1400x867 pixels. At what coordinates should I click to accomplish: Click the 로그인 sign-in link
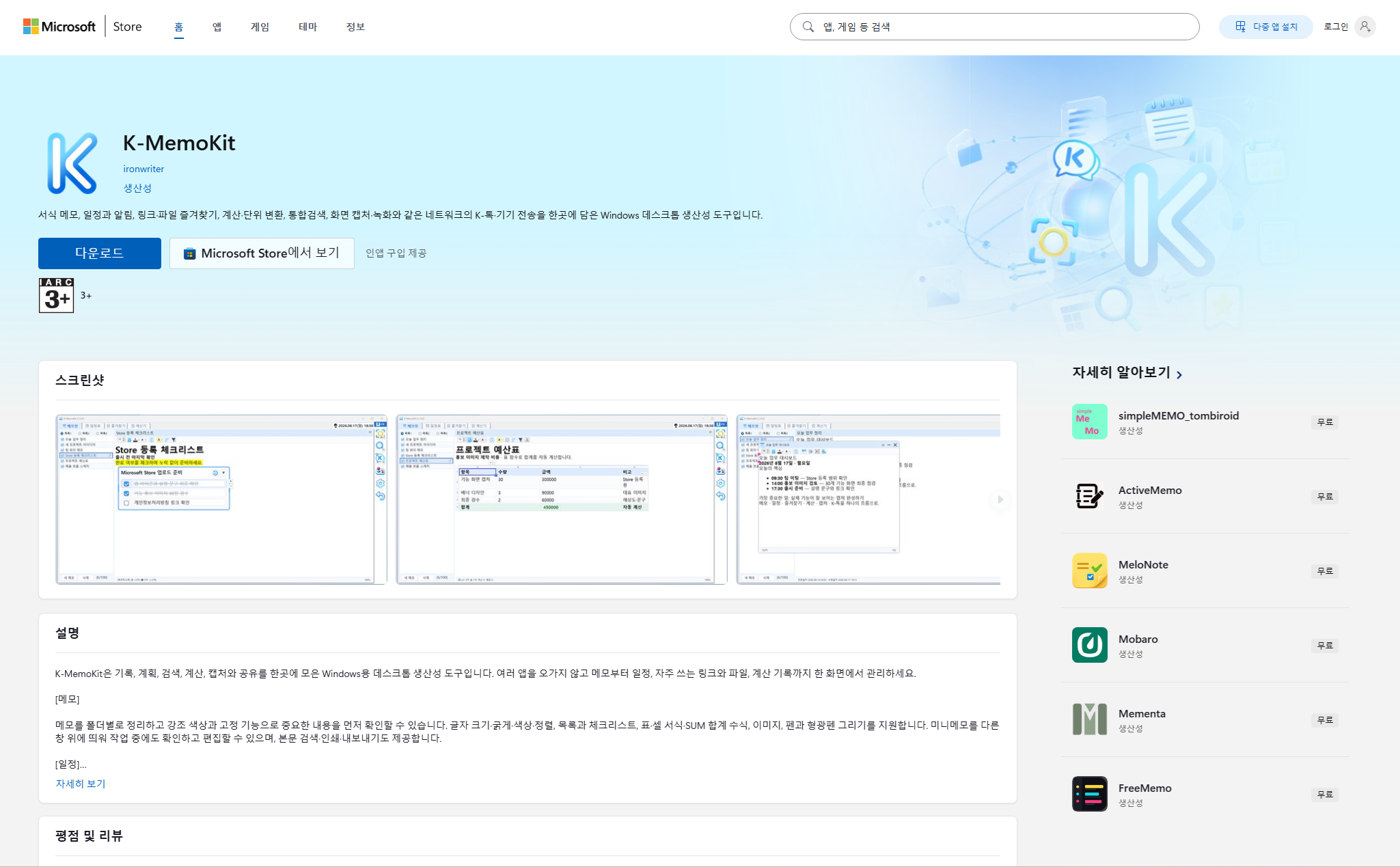[x=1336, y=27]
